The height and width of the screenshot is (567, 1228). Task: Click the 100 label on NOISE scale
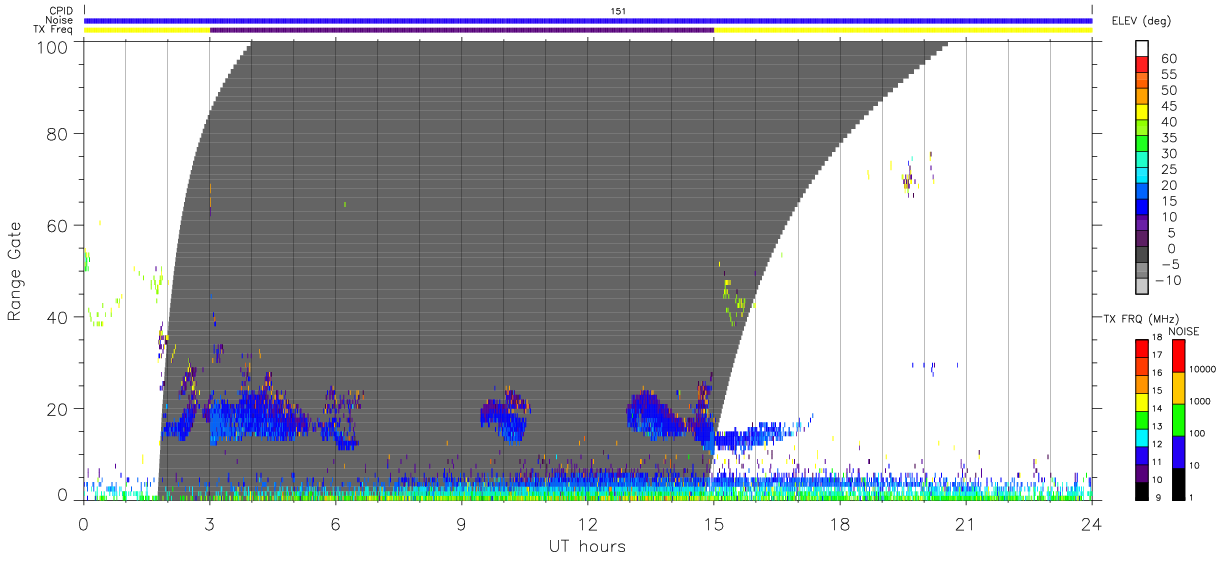click(1199, 433)
